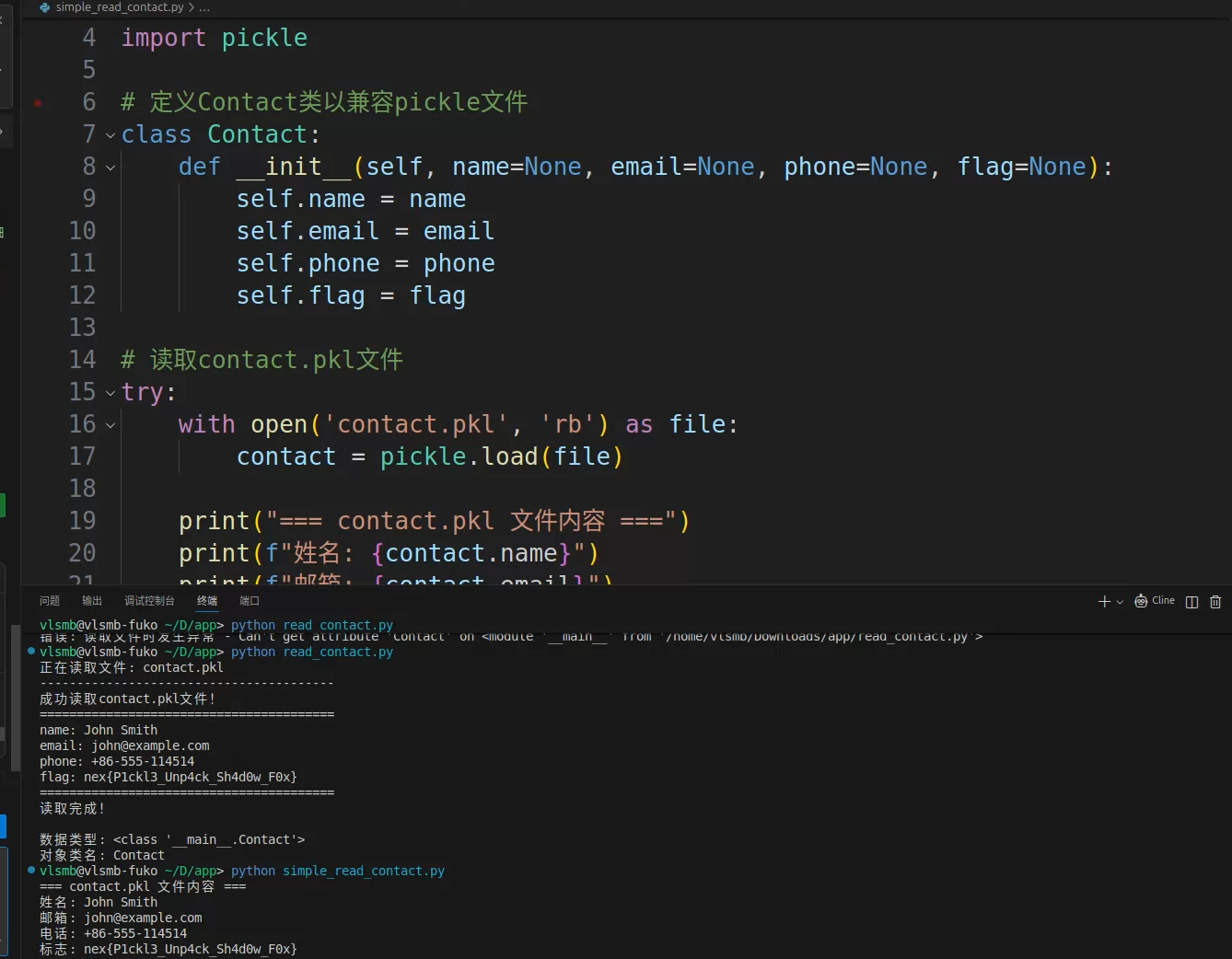Screen dimensions: 1232x959
Task: Click the breadcrumb ellipsis after file name
Action: (x=204, y=7)
